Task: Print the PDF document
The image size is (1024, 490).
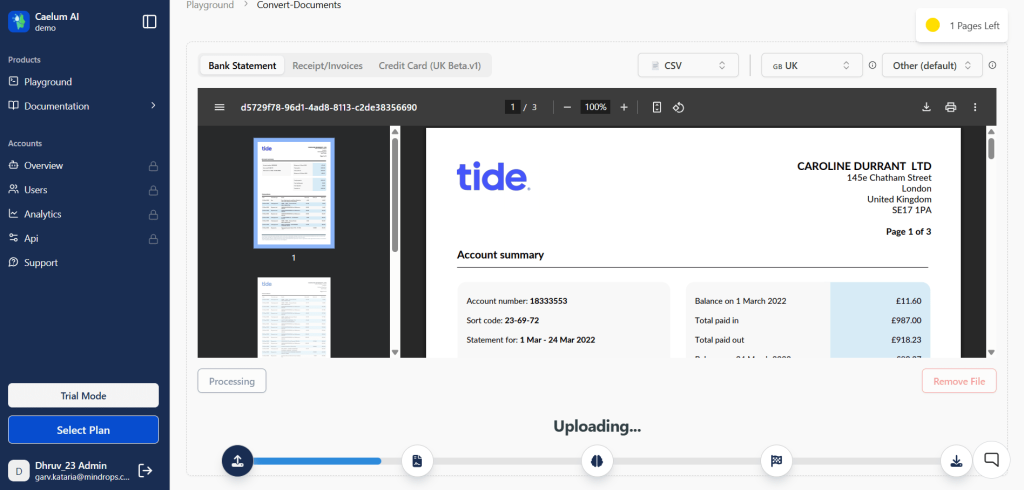Action: tap(951, 107)
